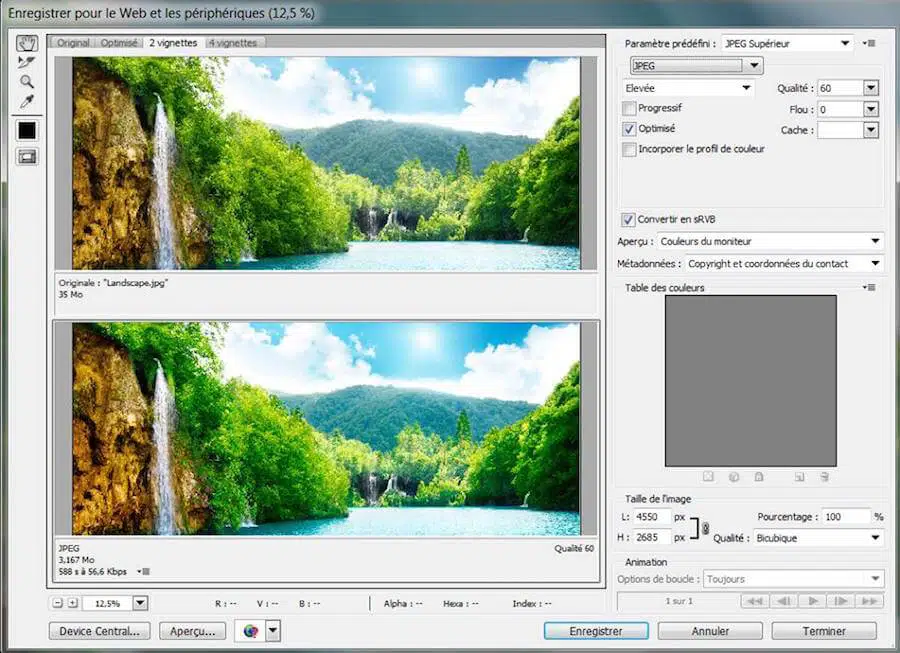Open the optimize preset flyout menu icon
The width and height of the screenshot is (900, 653).
pos(871,44)
